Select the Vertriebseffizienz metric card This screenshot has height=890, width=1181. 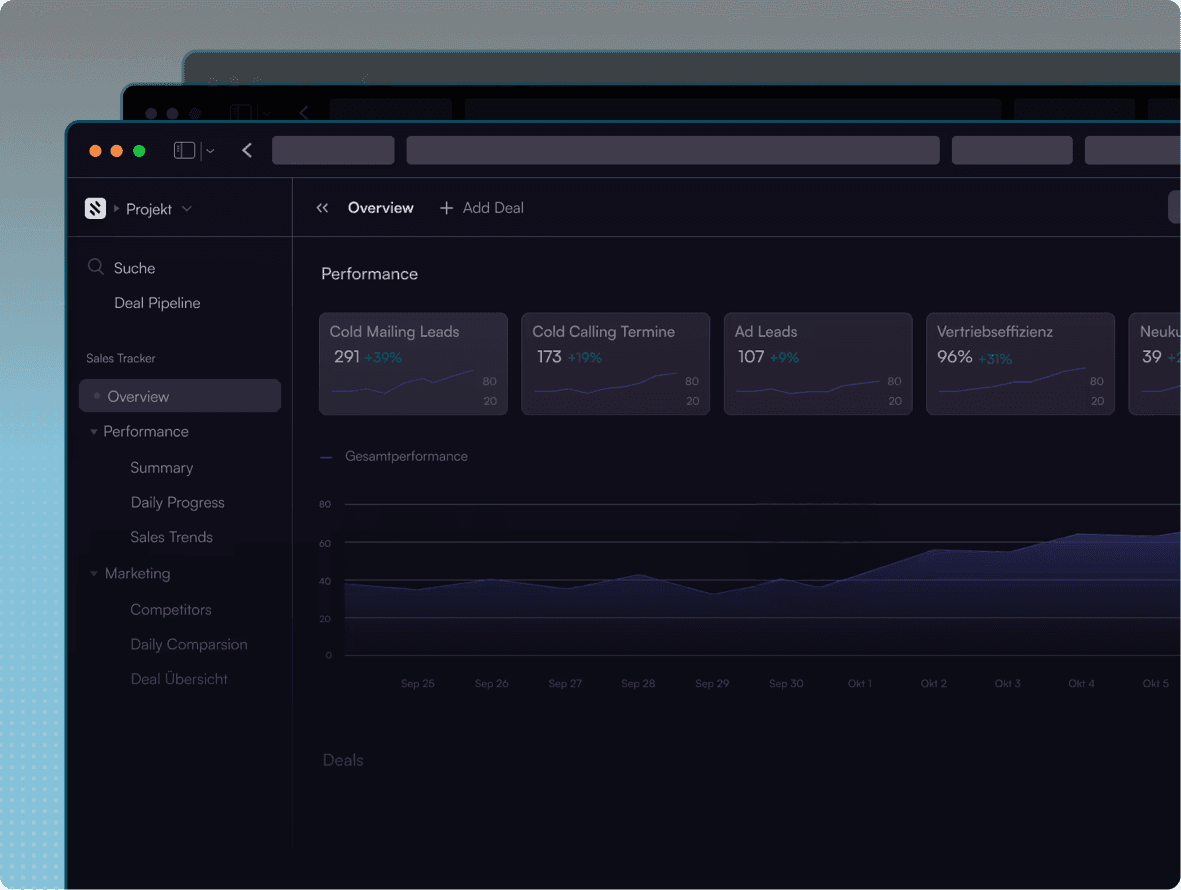(1020, 364)
